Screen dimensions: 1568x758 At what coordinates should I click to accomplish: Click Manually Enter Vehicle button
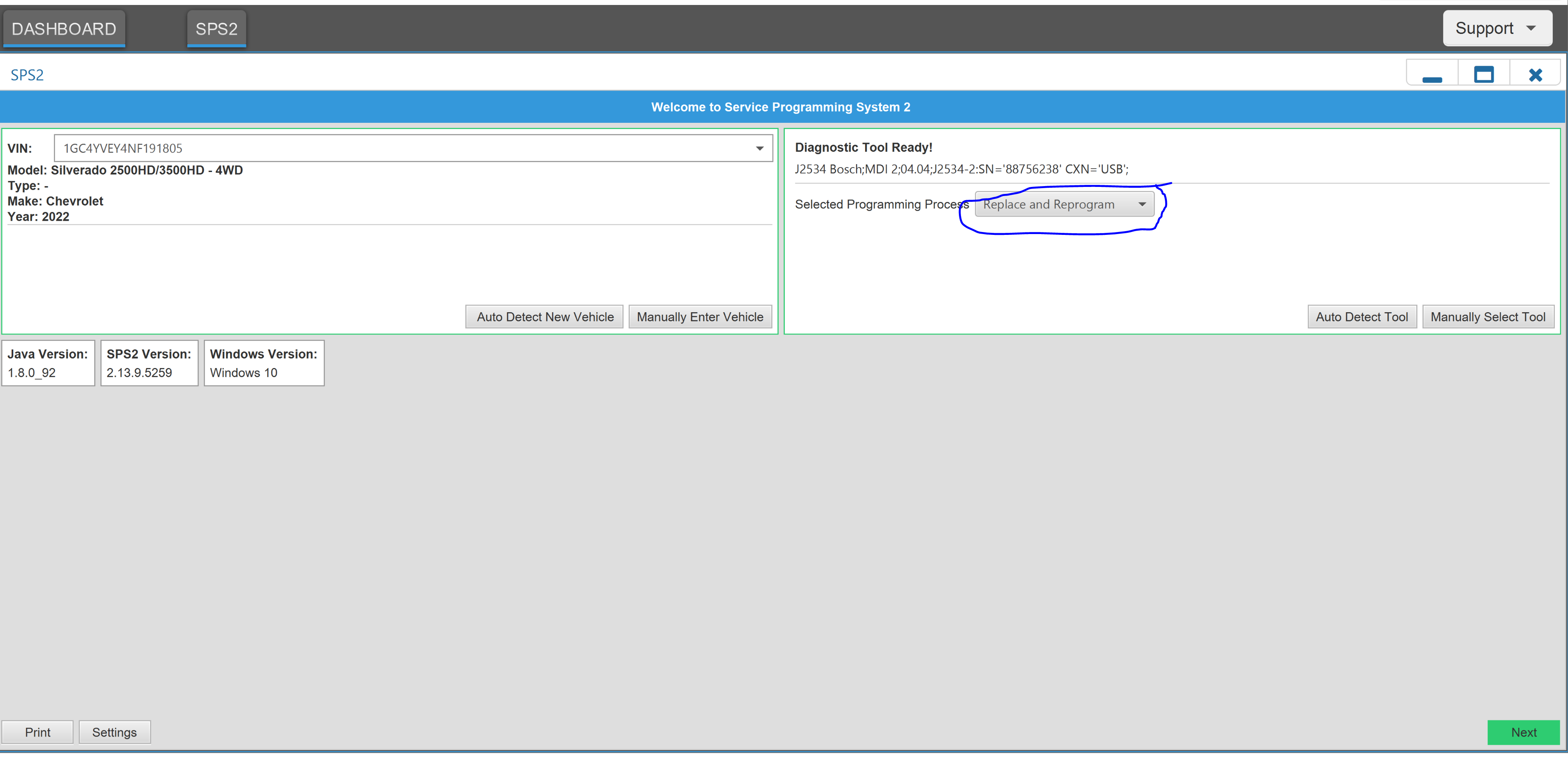pos(700,317)
